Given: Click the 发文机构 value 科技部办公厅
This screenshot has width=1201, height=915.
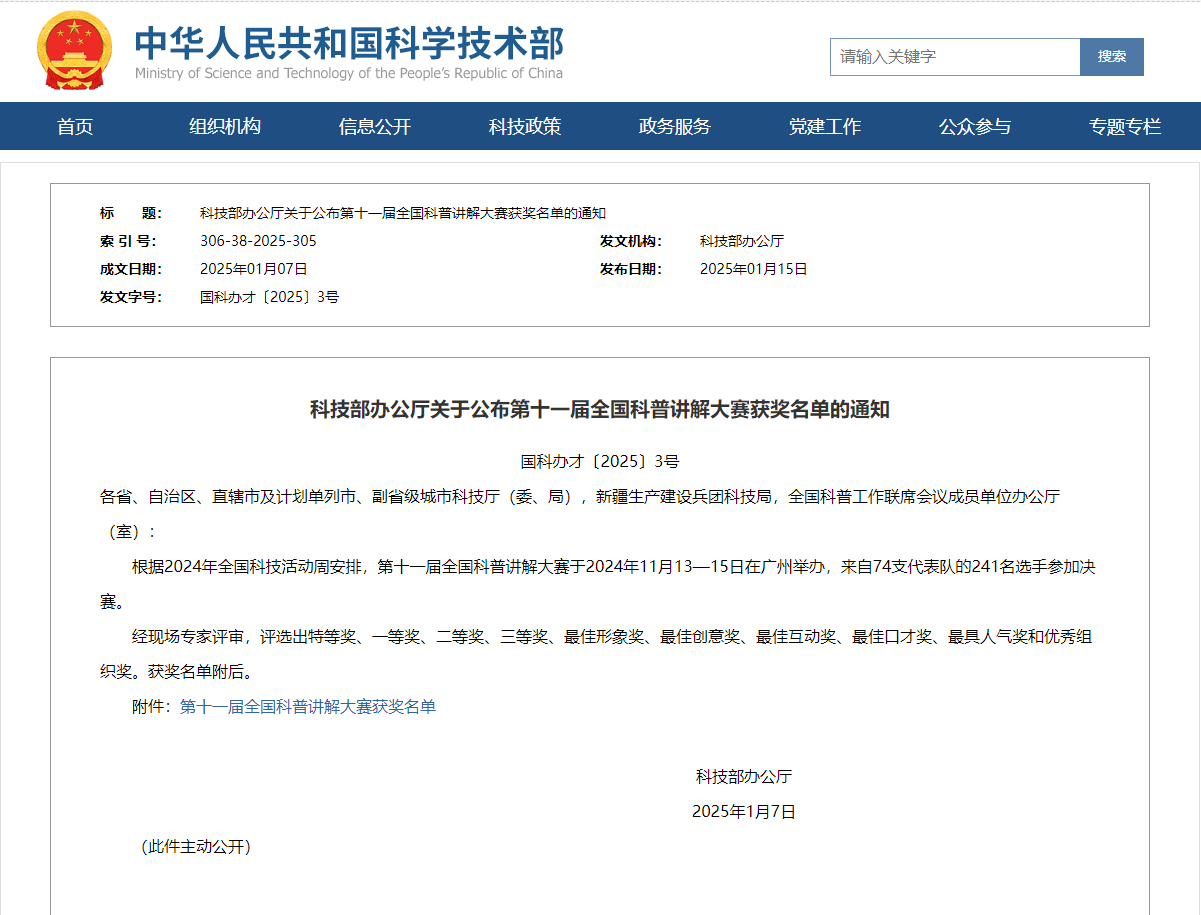Looking at the screenshot, I should (742, 241).
